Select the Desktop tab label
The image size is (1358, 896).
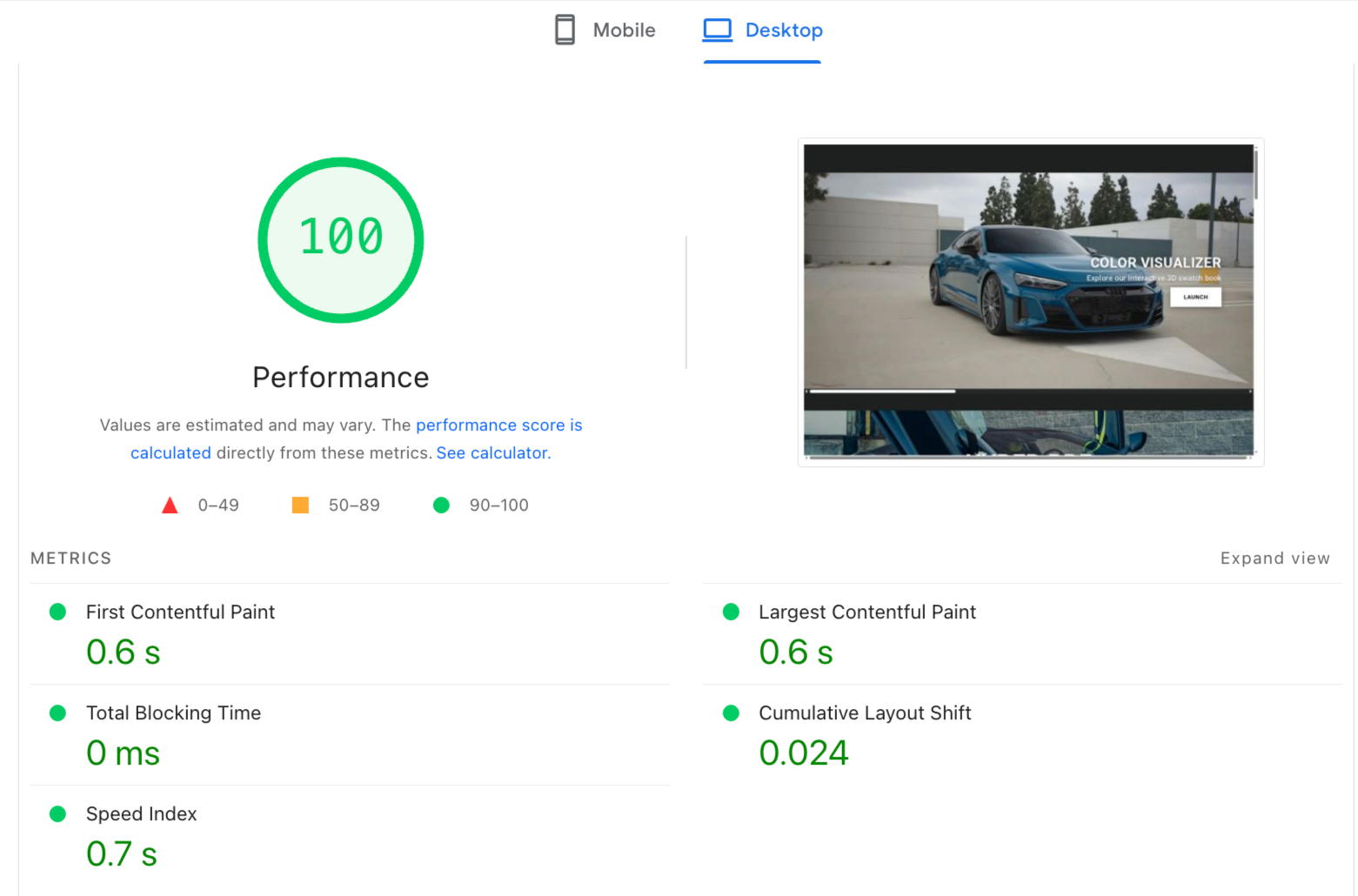(784, 30)
